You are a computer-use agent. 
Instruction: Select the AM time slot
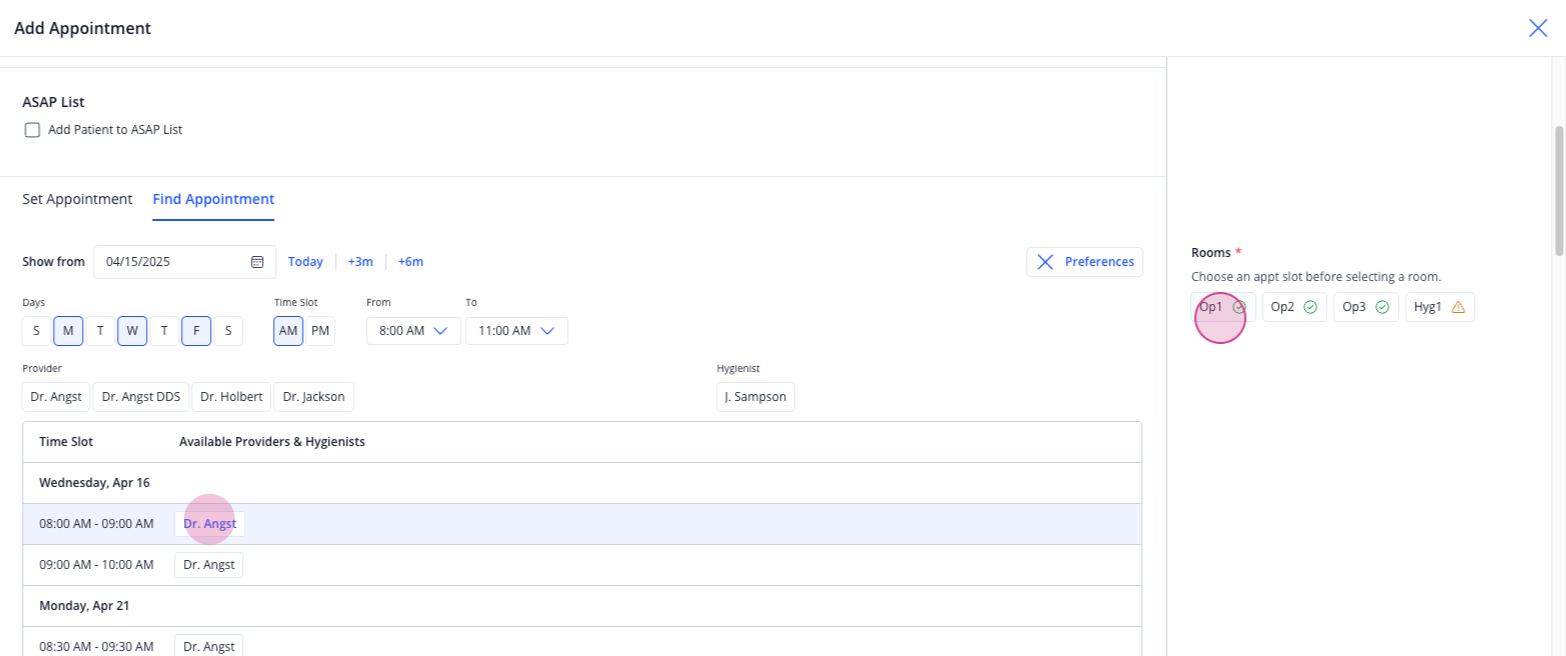(289, 331)
